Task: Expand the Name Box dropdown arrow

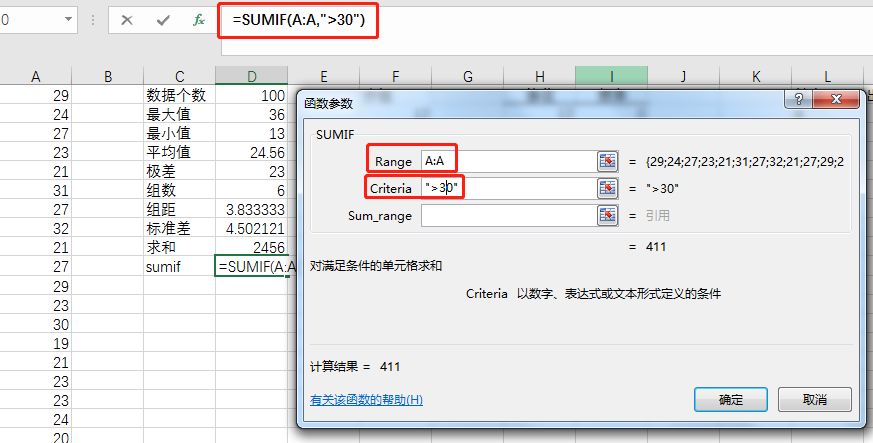Action: [x=68, y=19]
